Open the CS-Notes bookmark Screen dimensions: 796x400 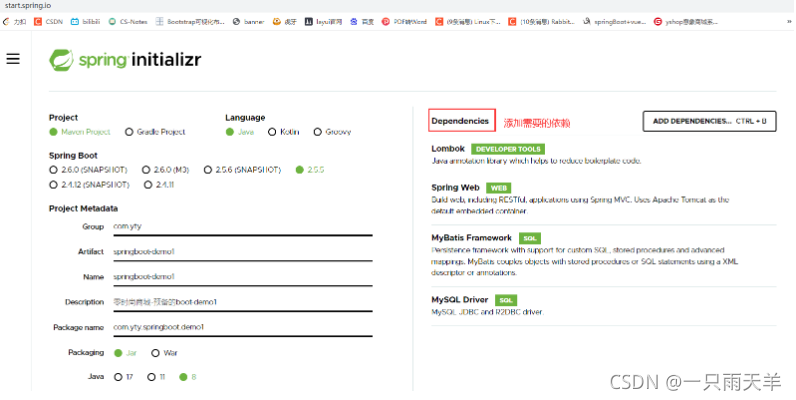tap(128, 22)
